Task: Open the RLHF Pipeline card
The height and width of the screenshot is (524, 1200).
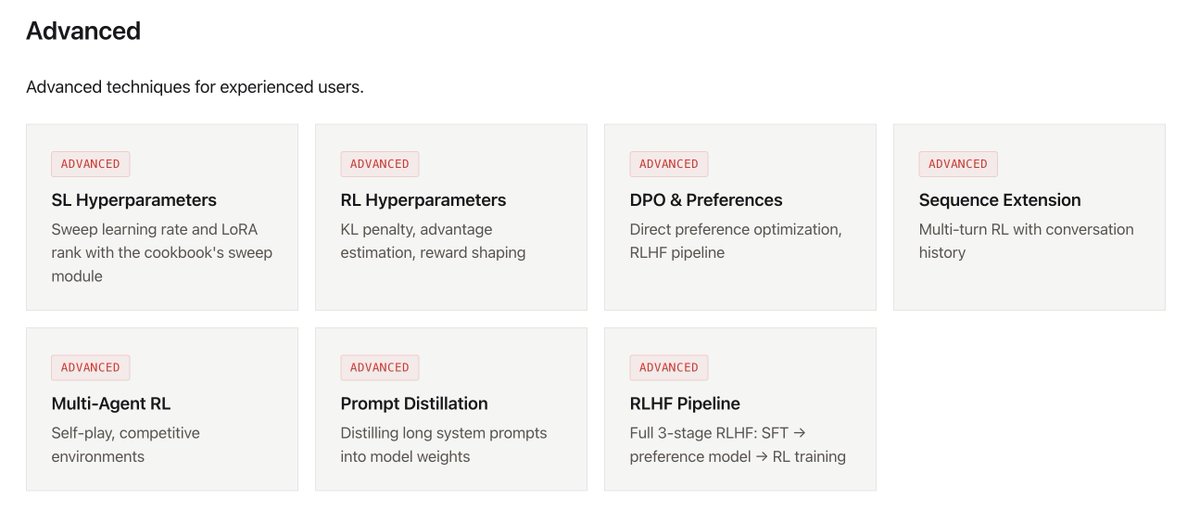Action: (740, 409)
